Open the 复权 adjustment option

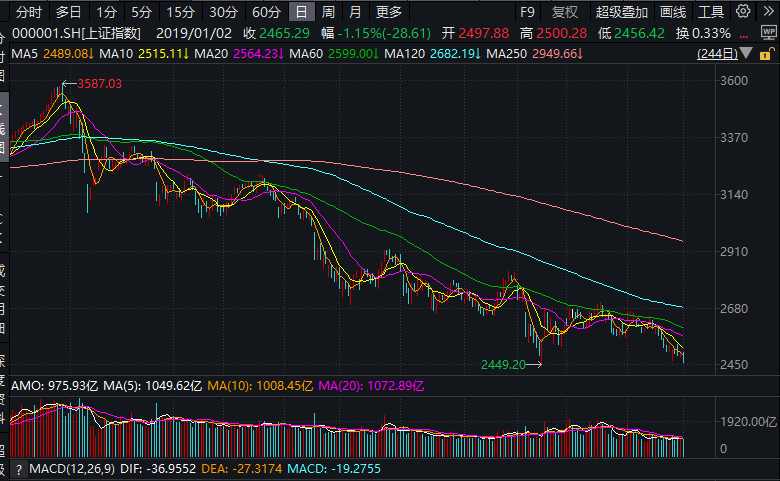tap(565, 12)
